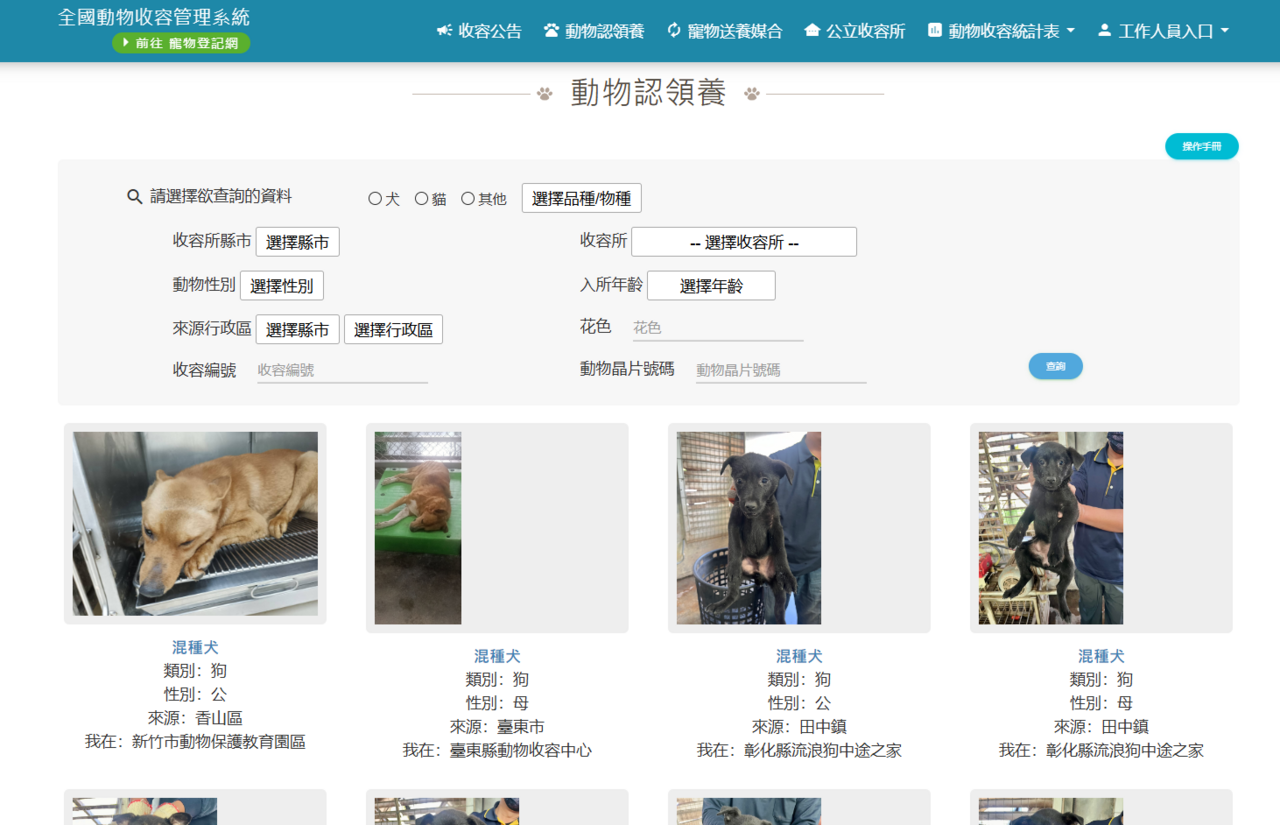Click the person icon beside 工作人員入口
This screenshot has width=1280, height=825.
pos(1104,31)
